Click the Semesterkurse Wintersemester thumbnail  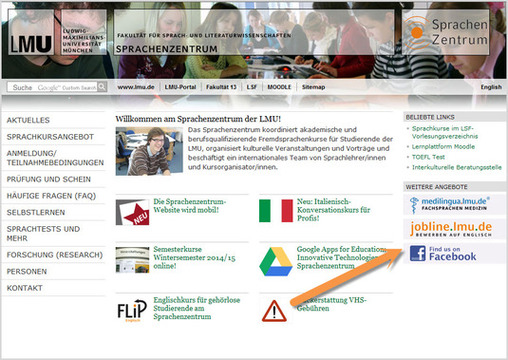coord(132,260)
